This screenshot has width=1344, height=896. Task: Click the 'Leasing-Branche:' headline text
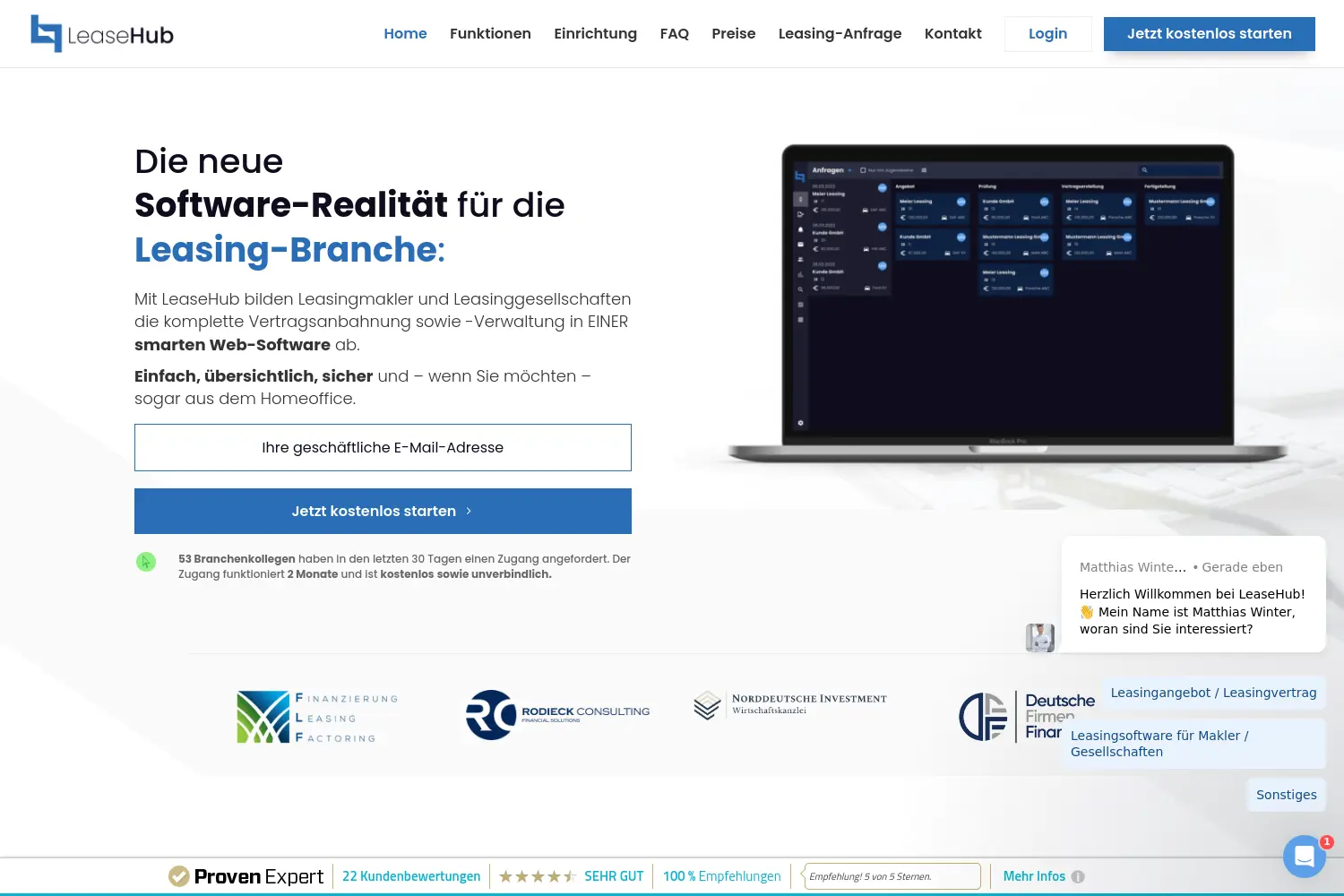[289, 249]
